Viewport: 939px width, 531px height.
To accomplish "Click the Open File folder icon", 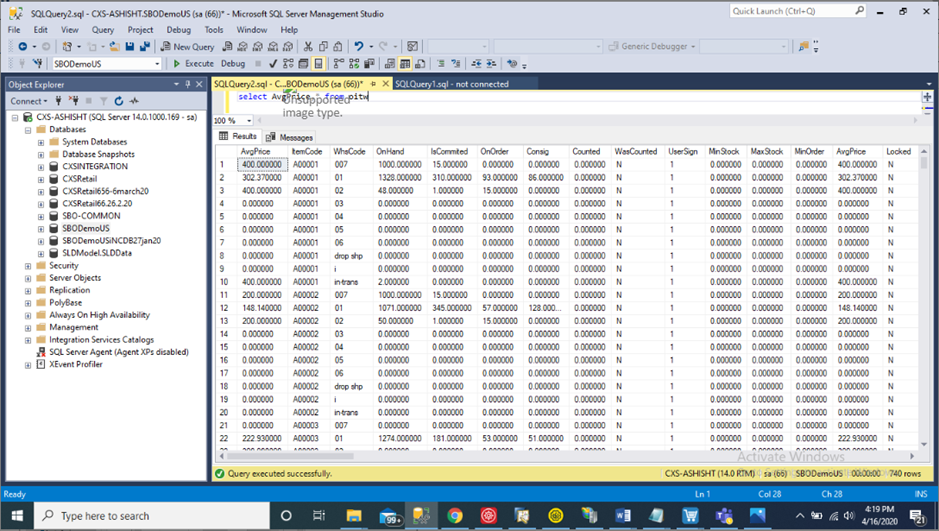I will pyautogui.click(x=114, y=47).
